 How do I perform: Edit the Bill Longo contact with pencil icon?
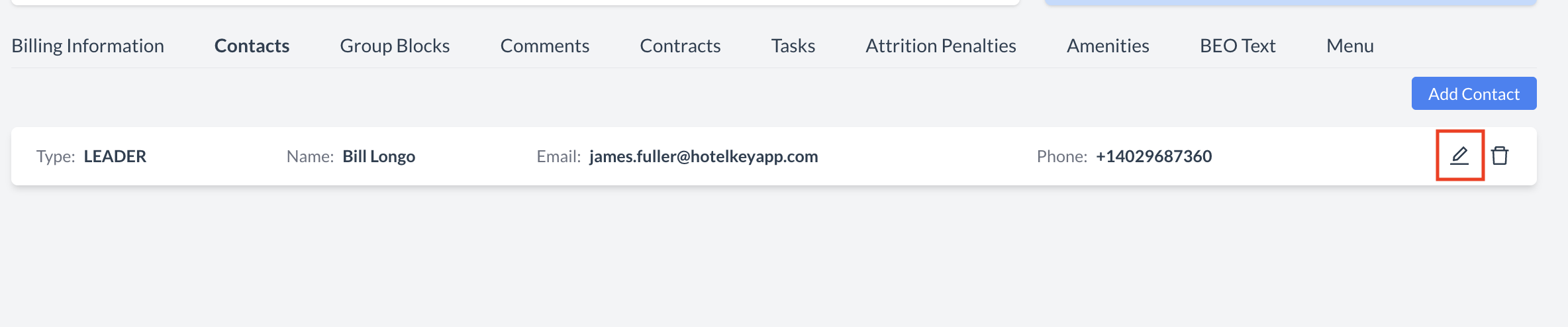click(1459, 156)
